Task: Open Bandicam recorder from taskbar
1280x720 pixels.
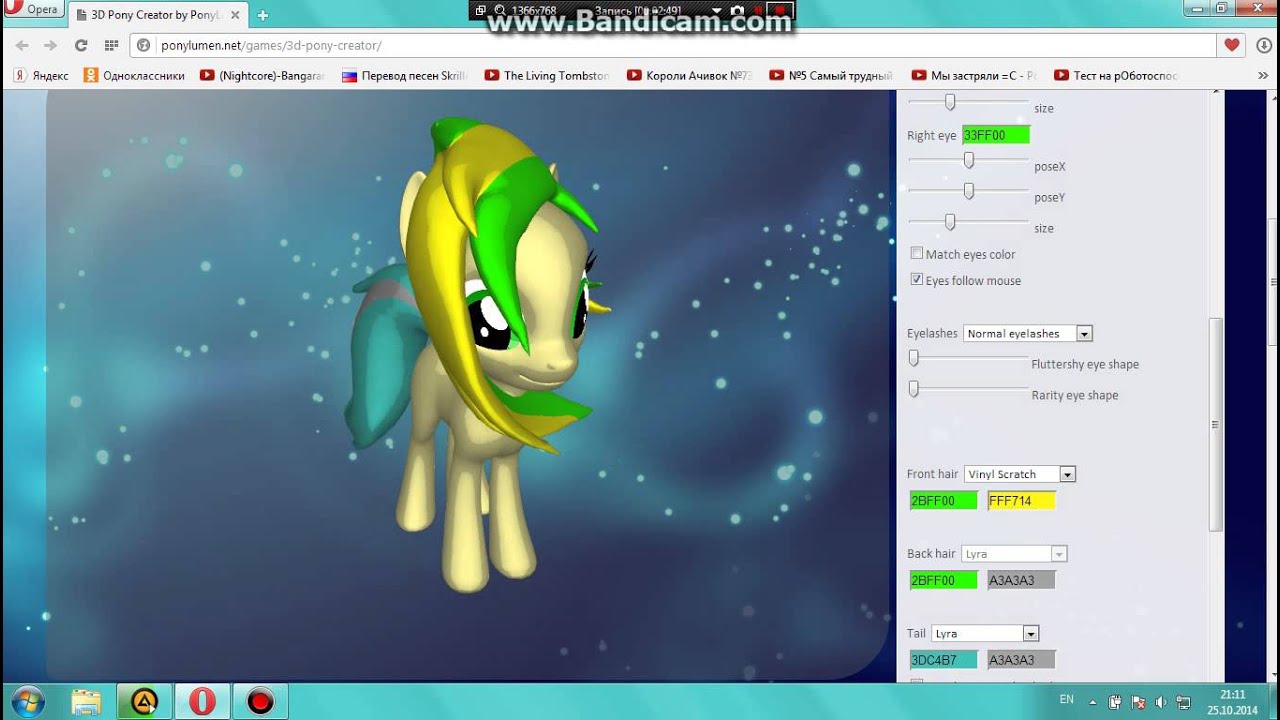Action: point(260,702)
